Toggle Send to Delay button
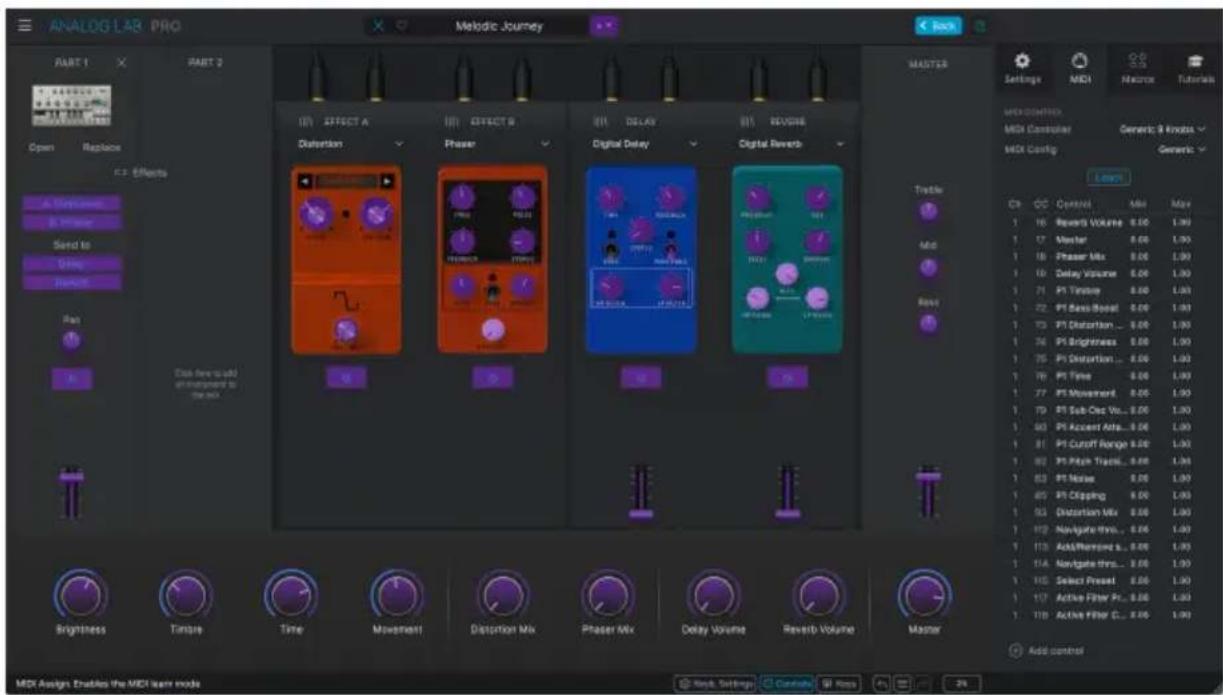 point(73,265)
